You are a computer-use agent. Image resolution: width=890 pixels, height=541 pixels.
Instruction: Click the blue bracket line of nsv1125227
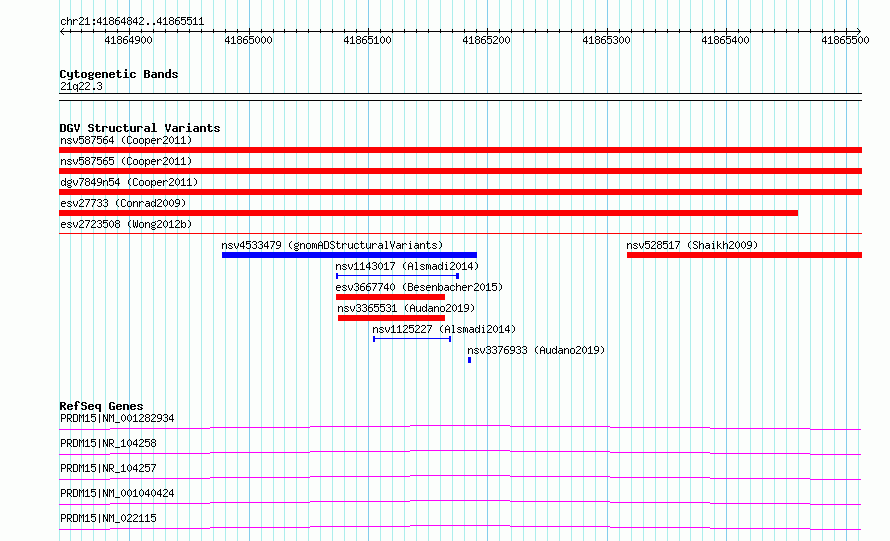coord(412,339)
